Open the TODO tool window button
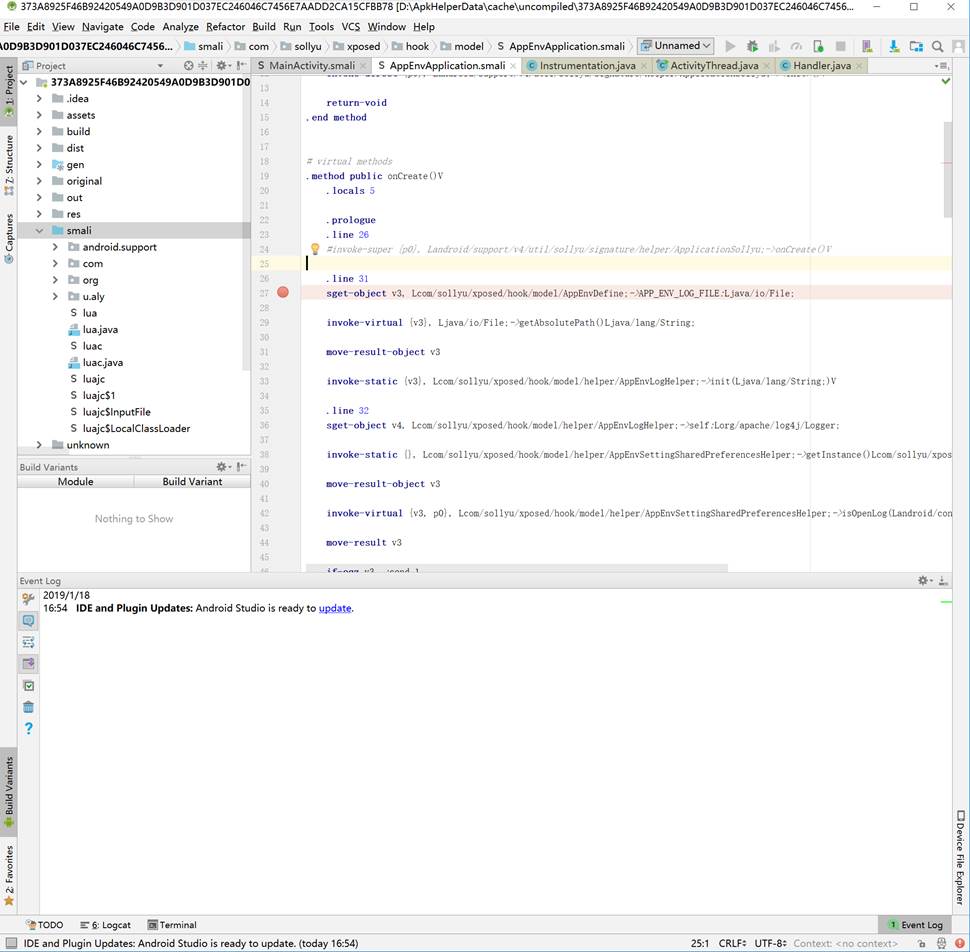 coord(45,925)
